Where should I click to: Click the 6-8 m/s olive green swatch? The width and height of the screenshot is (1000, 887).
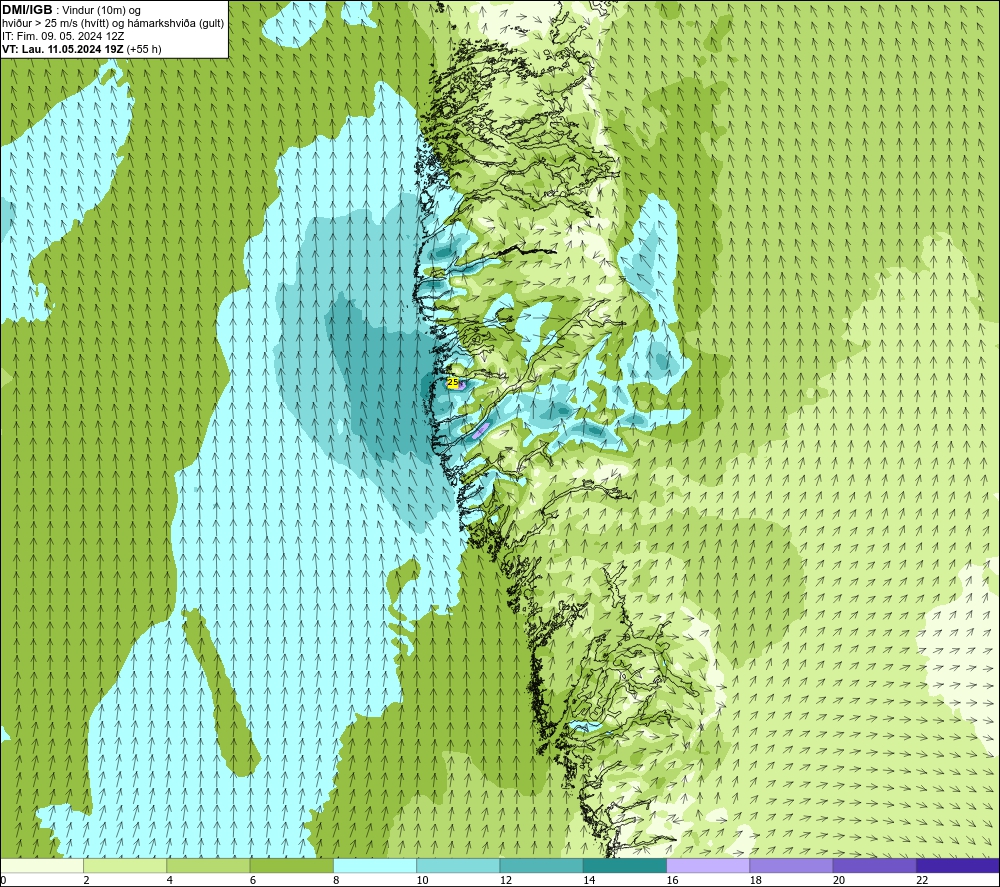291,865
